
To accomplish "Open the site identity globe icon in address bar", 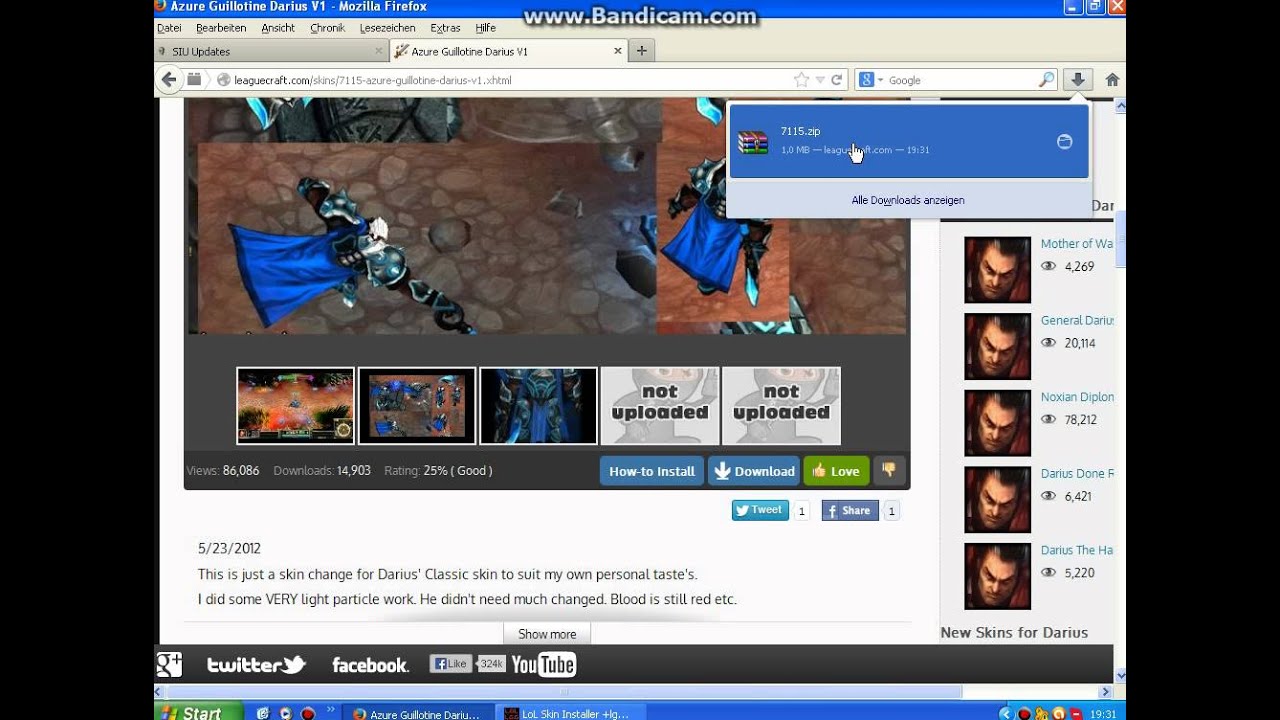I will pos(223,80).
